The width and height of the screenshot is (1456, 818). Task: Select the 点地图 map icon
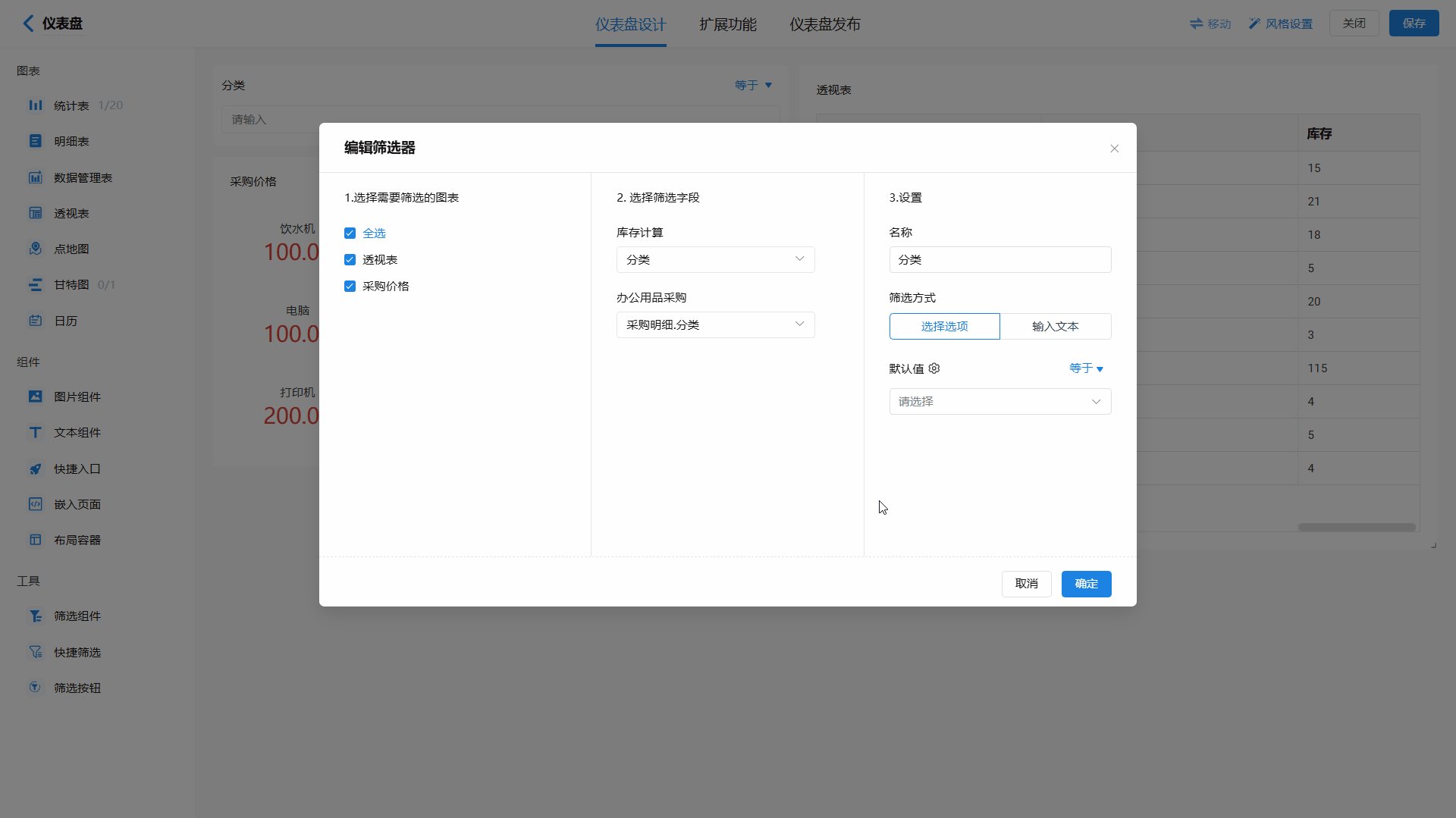36,249
